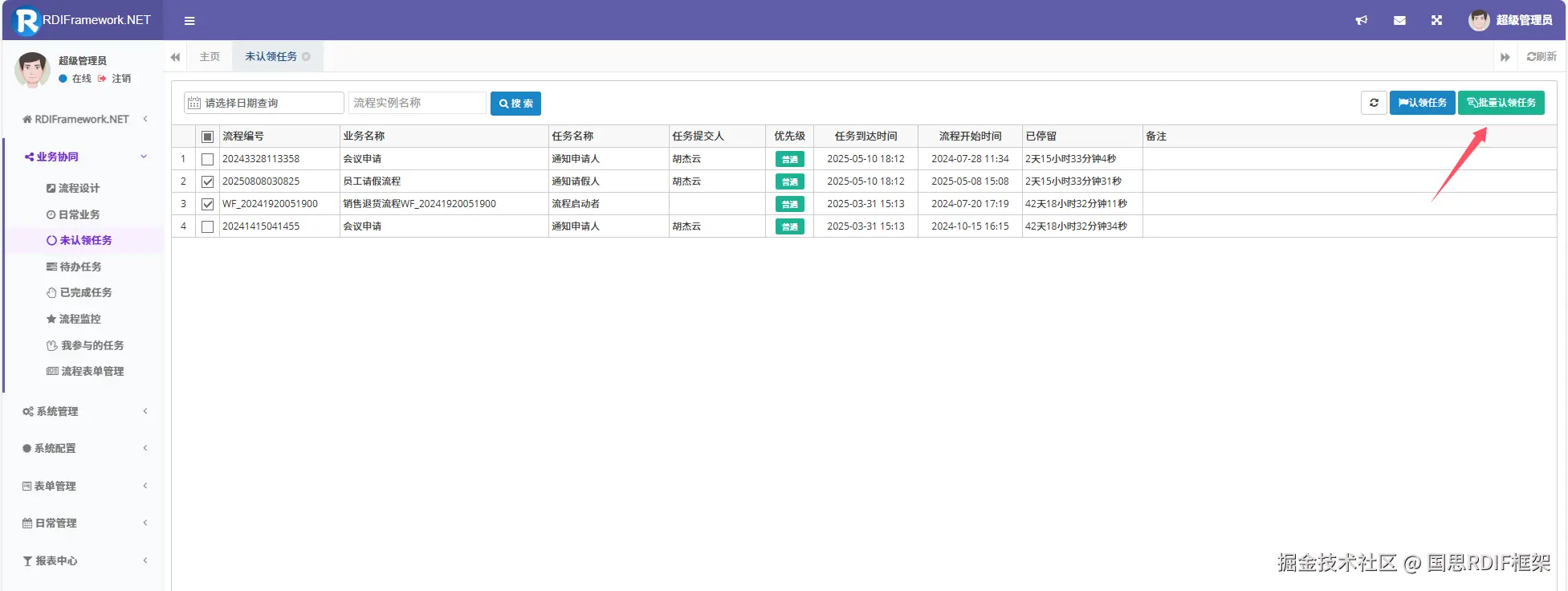Expand the 系统配置 sidebar menu
Screen dimensions: 1568x591
[84, 448]
